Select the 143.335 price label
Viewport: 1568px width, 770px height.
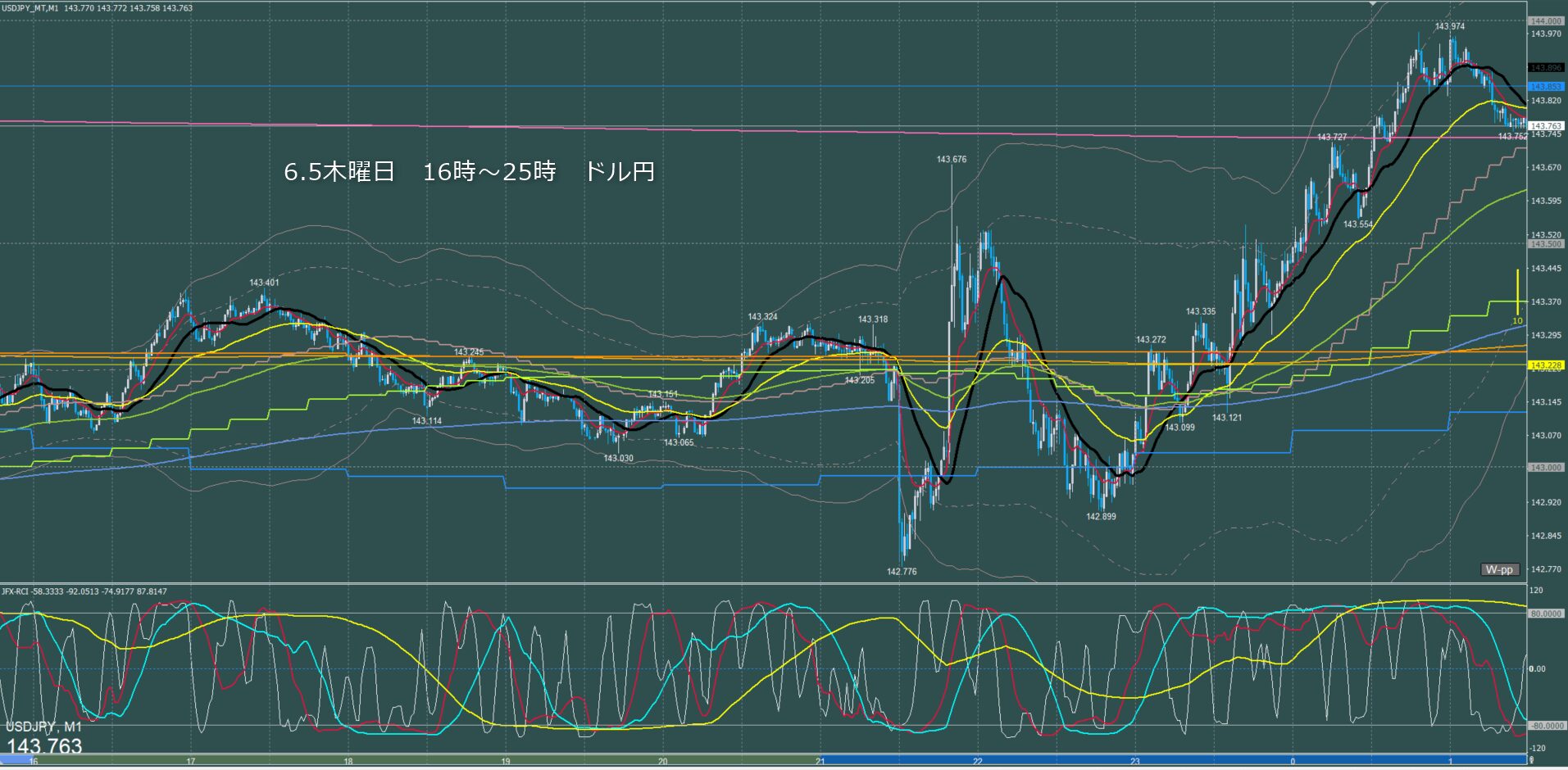coord(1201,312)
